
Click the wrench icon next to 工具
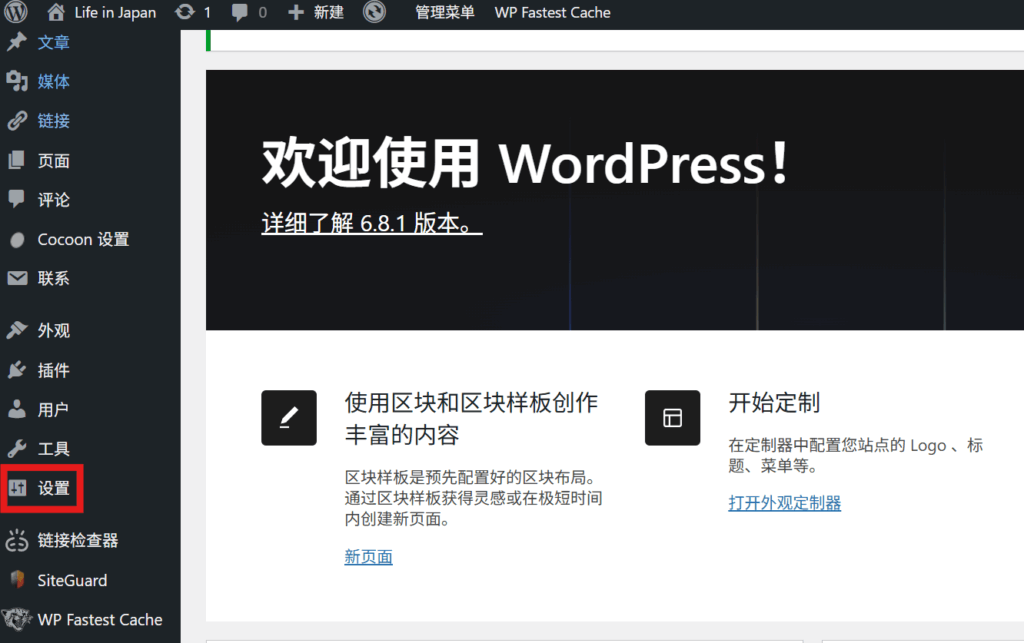coord(17,448)
